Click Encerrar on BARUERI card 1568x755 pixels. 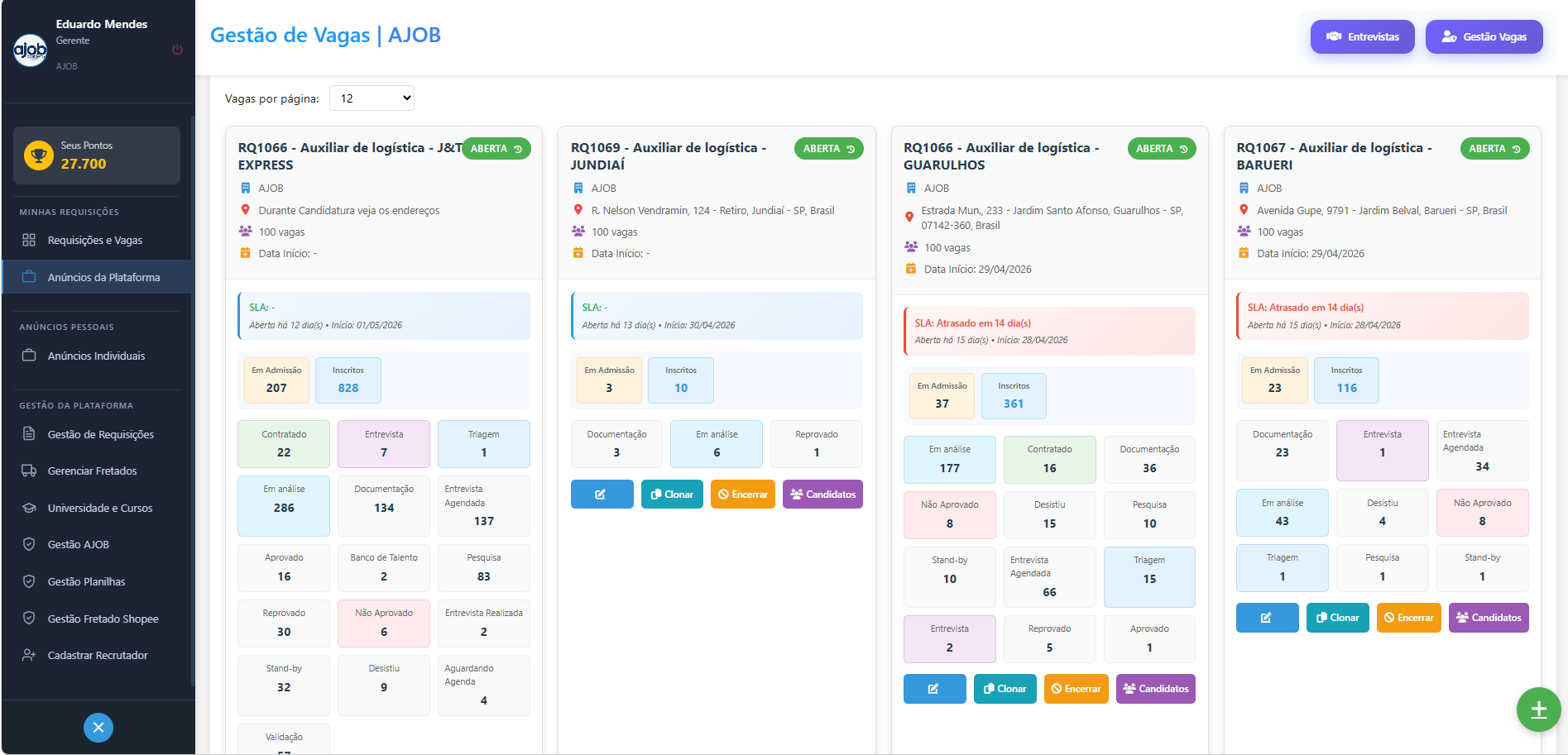(x=1408, y=618)
